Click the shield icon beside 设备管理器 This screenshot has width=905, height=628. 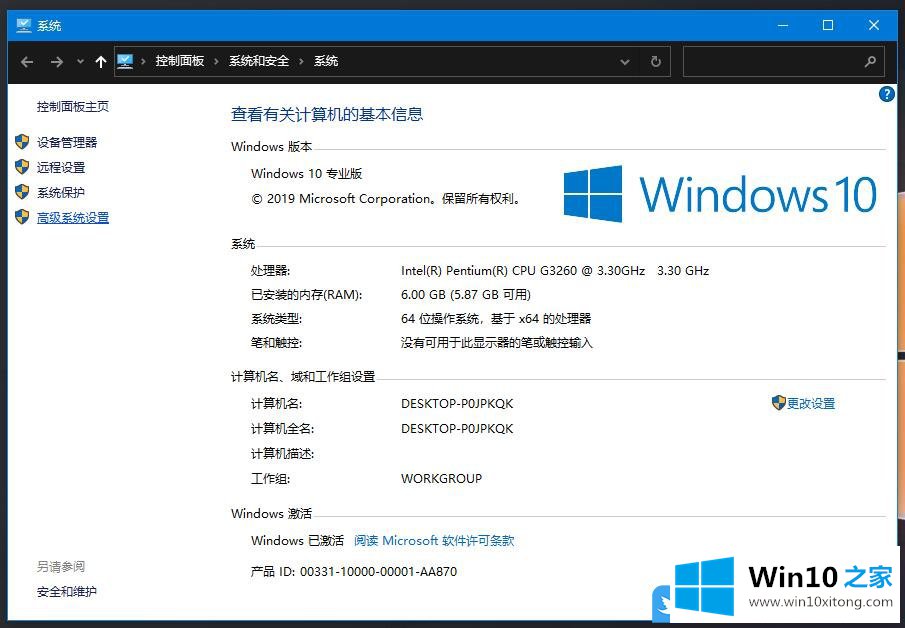(22, 142)
